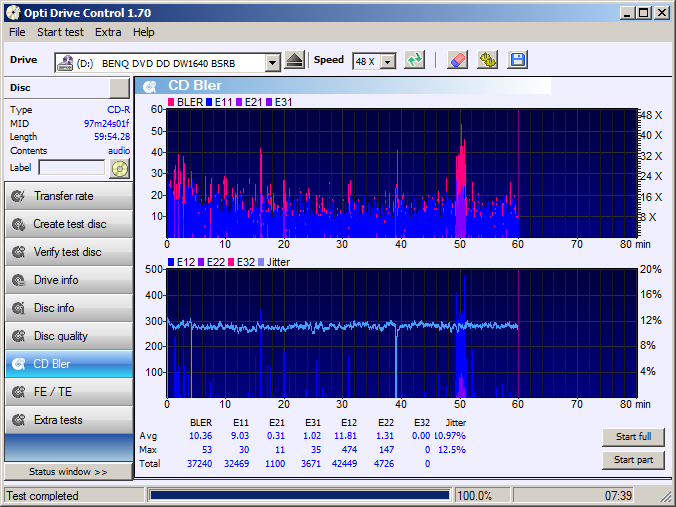Open the File menu
The image size is (676, 507).
coord(17,32)
